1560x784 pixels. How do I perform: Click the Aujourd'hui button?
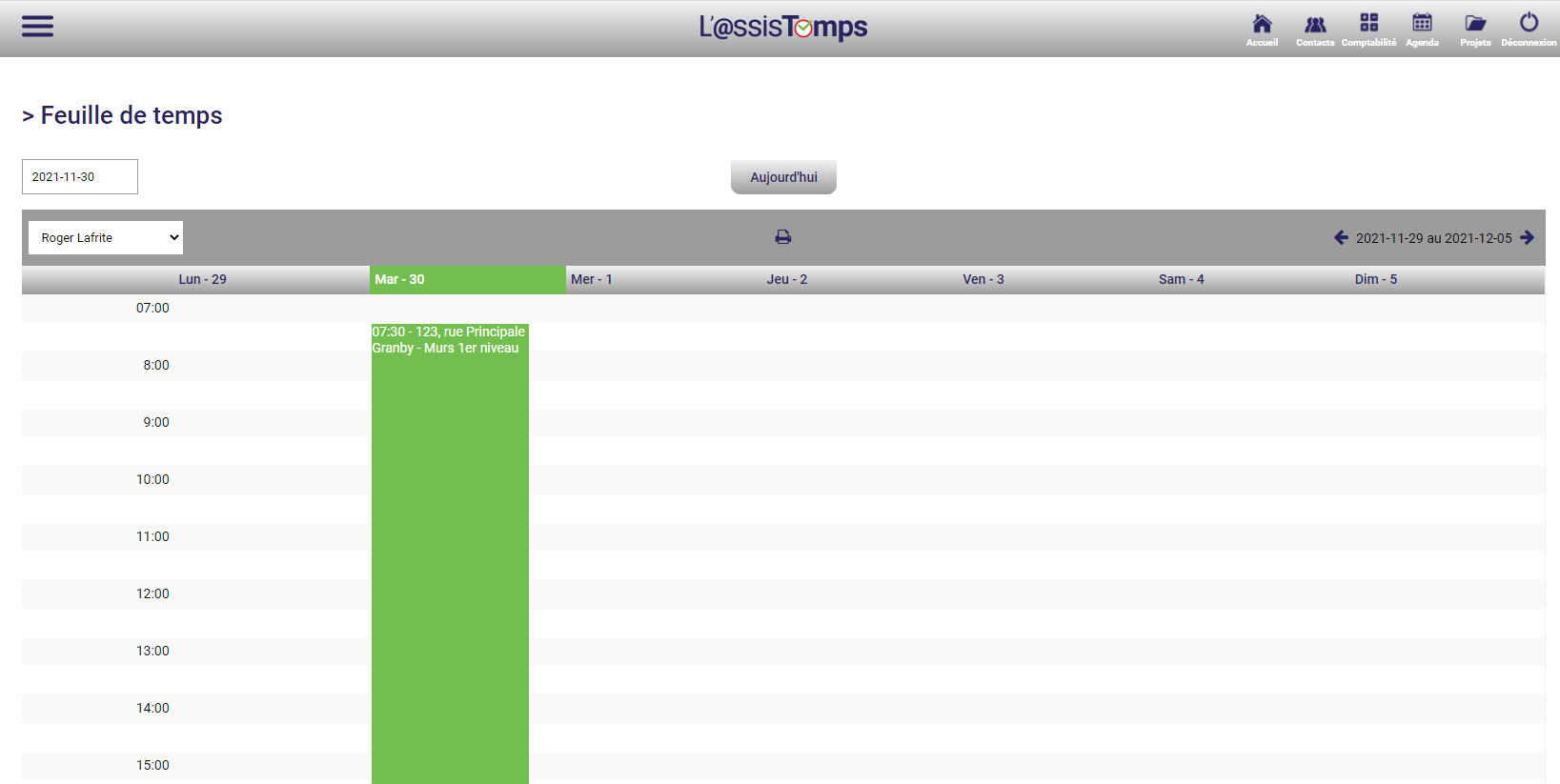pyautogui.click(x=783, y=177)
